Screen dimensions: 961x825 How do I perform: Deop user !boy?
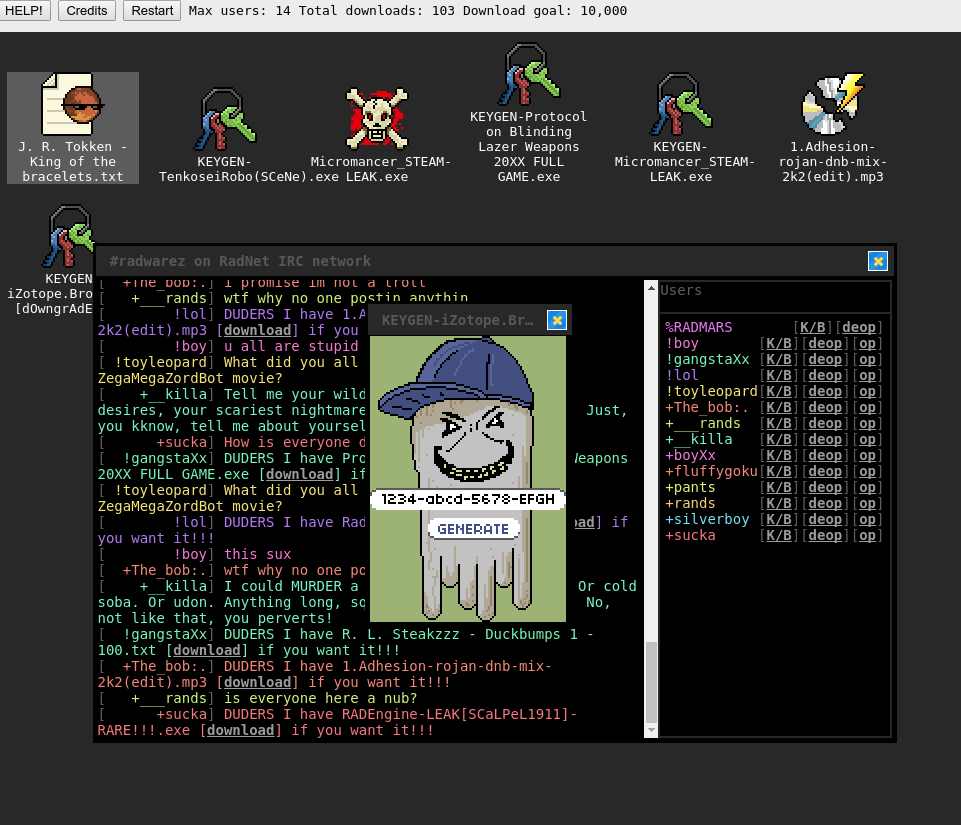click(x=825, y=343)
